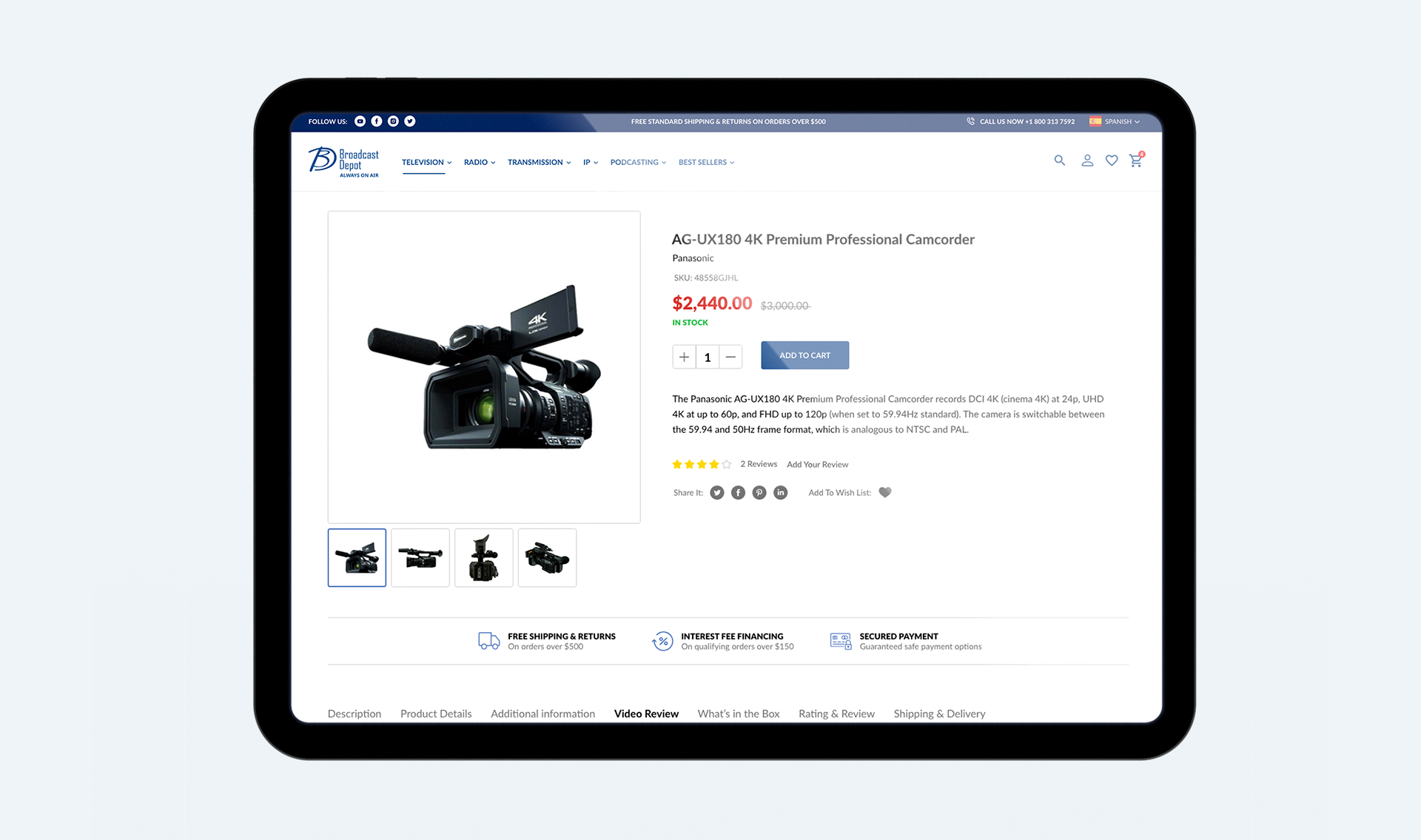The height and width of the screenshot is (840, 1421).
Task: Click the Add Your Review link
Action: 817,465
